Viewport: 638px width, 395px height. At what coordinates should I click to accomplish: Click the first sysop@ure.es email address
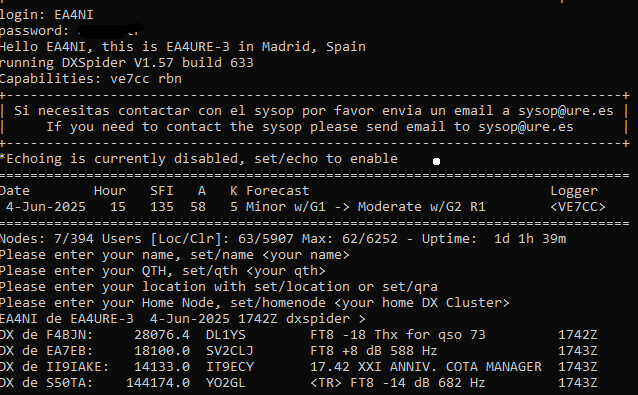(x=566, y=111)
